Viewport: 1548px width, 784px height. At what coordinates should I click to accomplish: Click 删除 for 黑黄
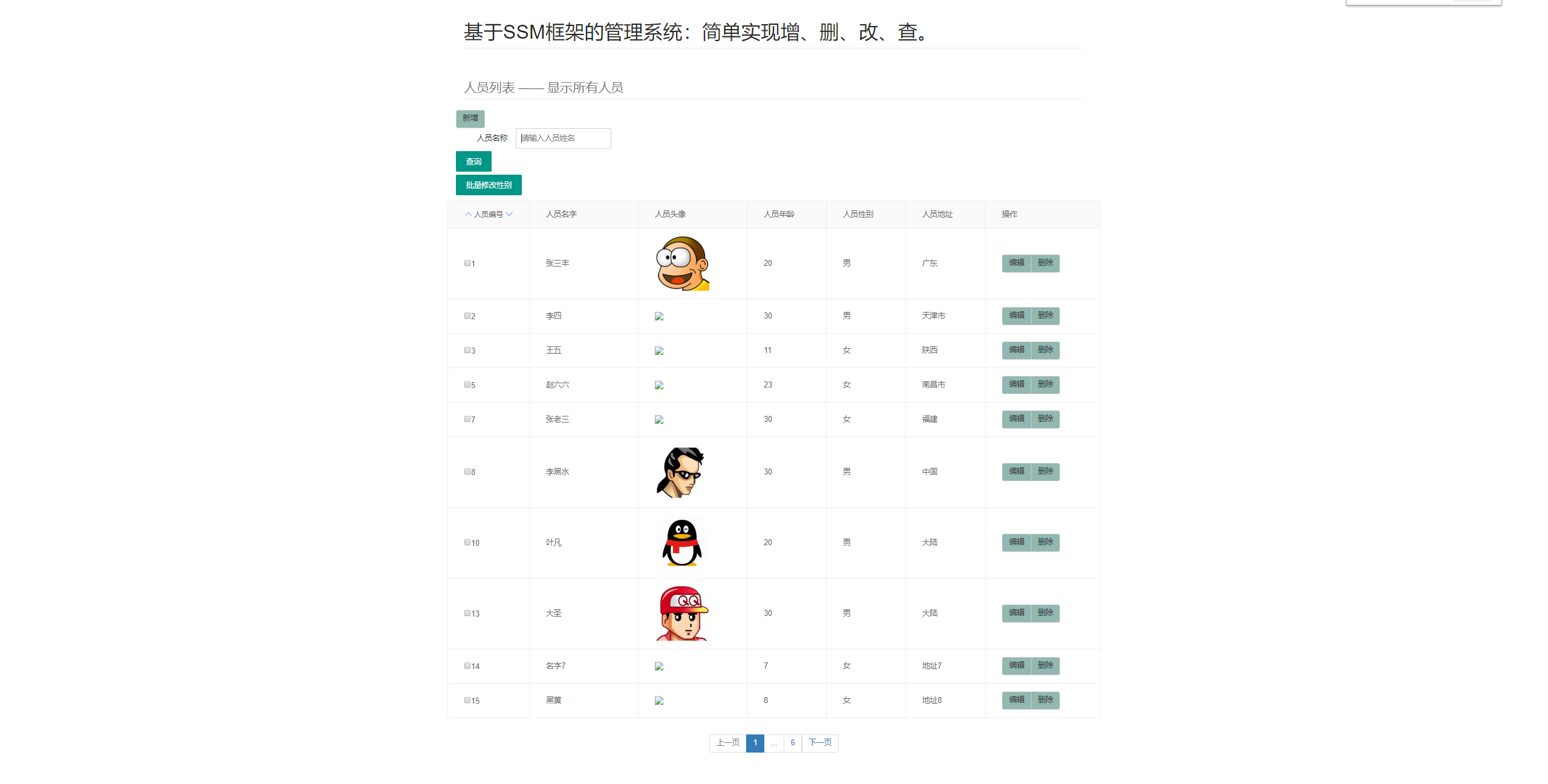coord(1046,700)
